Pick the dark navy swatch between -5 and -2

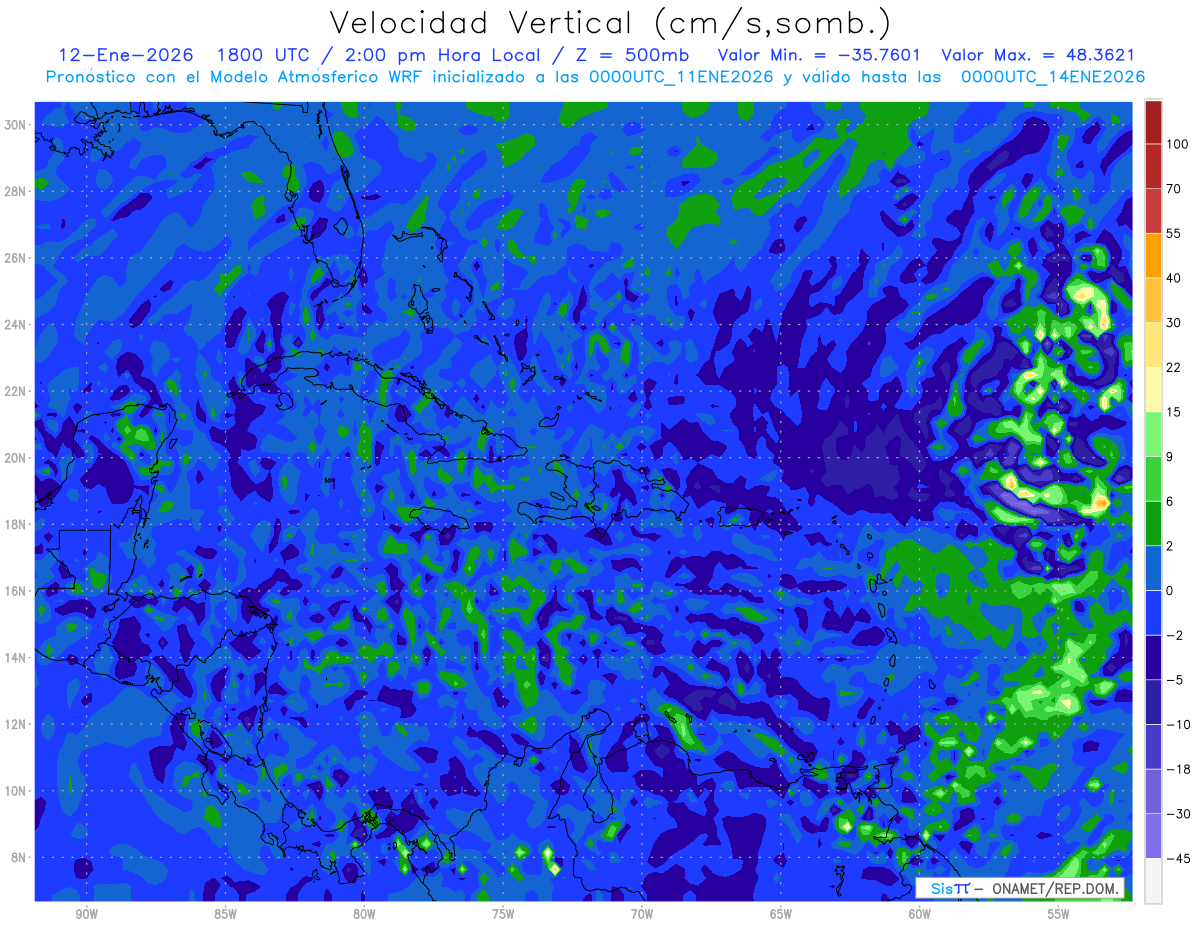coord(1153,657)
